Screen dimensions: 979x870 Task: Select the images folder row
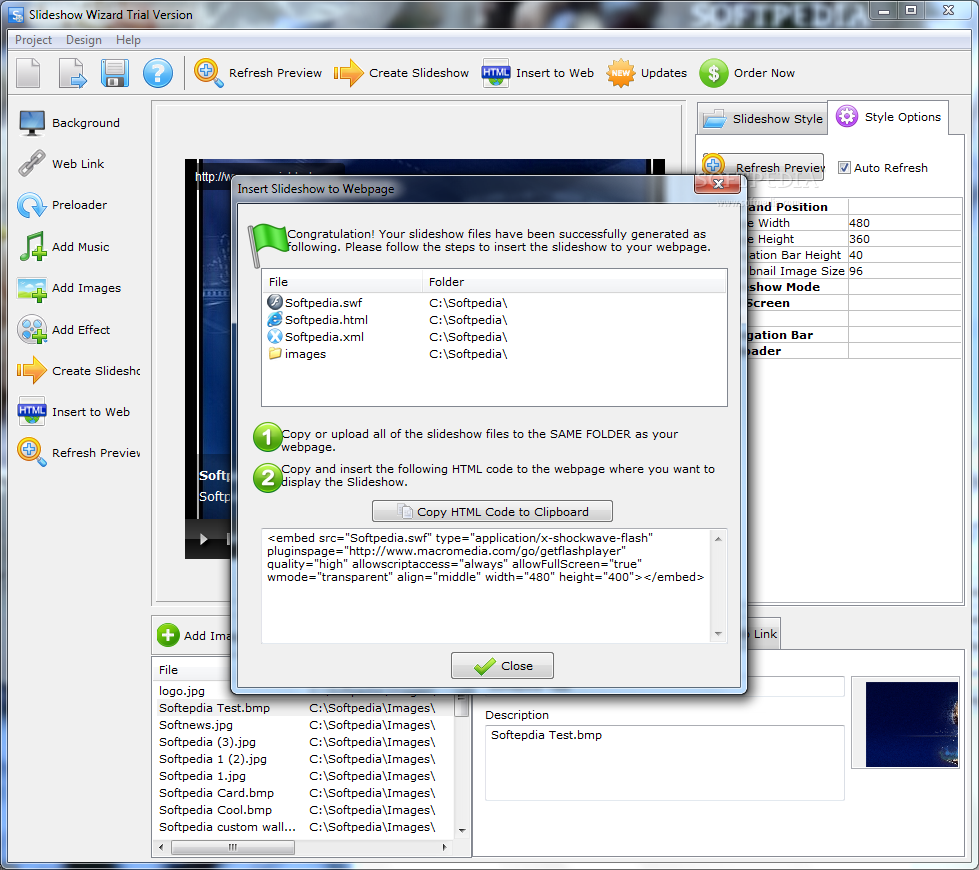coord(494,354)
